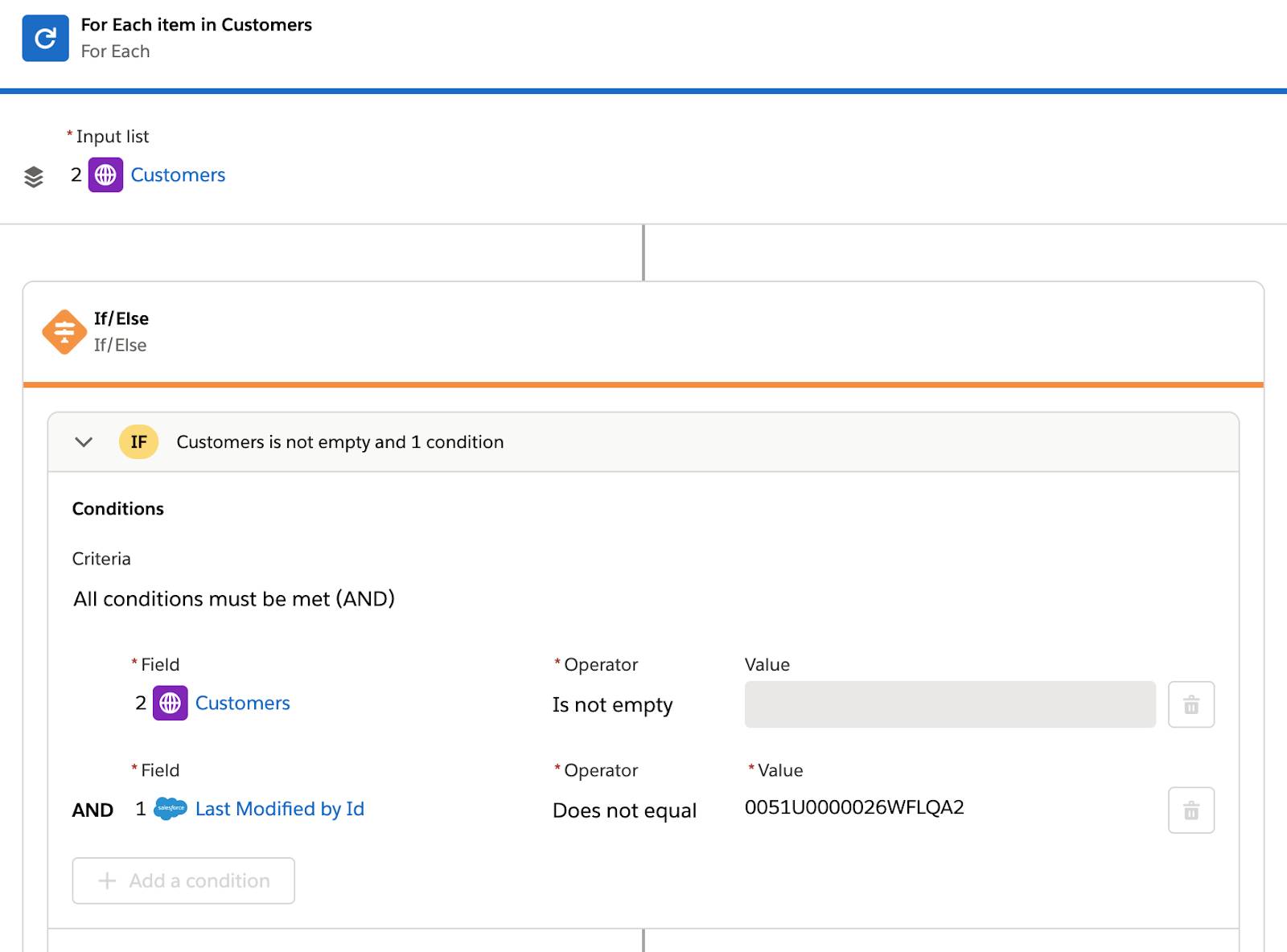Click the If/Else card title
Image resolution: width=1287 pixels, height=952 pixels.
pyautogui.click(x=121, y=318)
